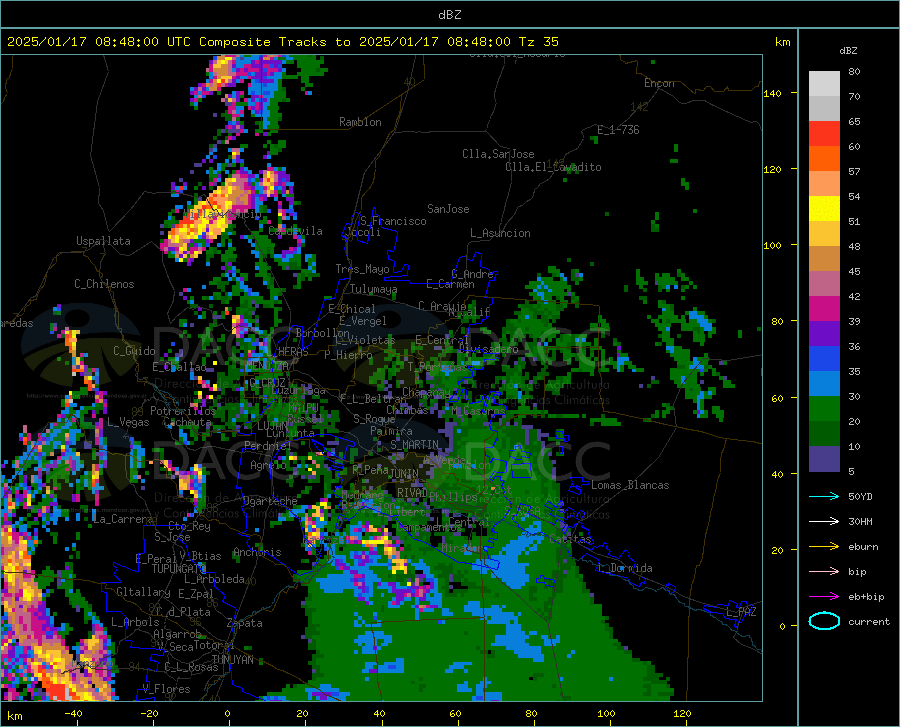The height and width of the screenshot is (727, 900).
Task: Select the -20 tick on the horizontal km axis
Action: point(149,713)
